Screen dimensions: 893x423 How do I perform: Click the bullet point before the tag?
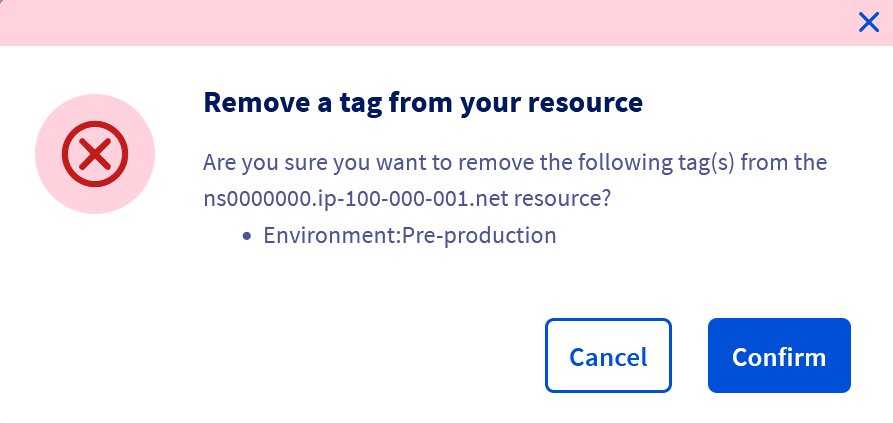[247, 237]
